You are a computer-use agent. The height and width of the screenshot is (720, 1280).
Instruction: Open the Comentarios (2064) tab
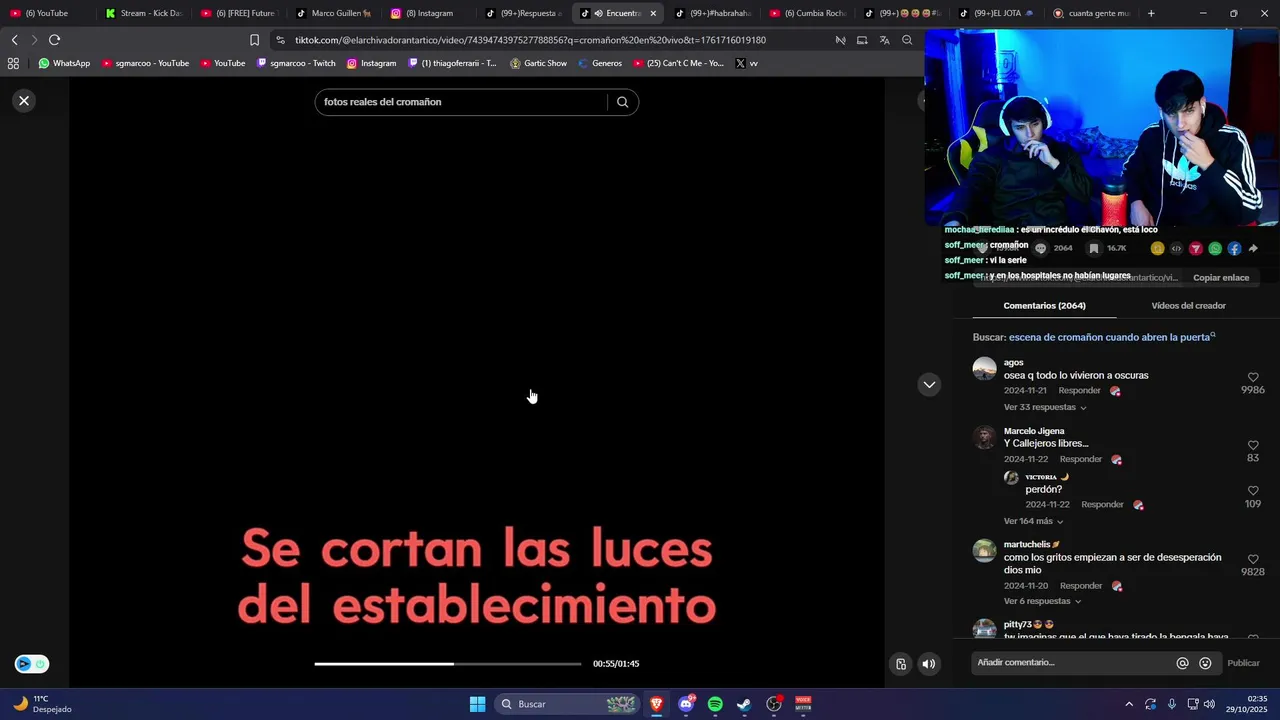(x=1044, y=306)
